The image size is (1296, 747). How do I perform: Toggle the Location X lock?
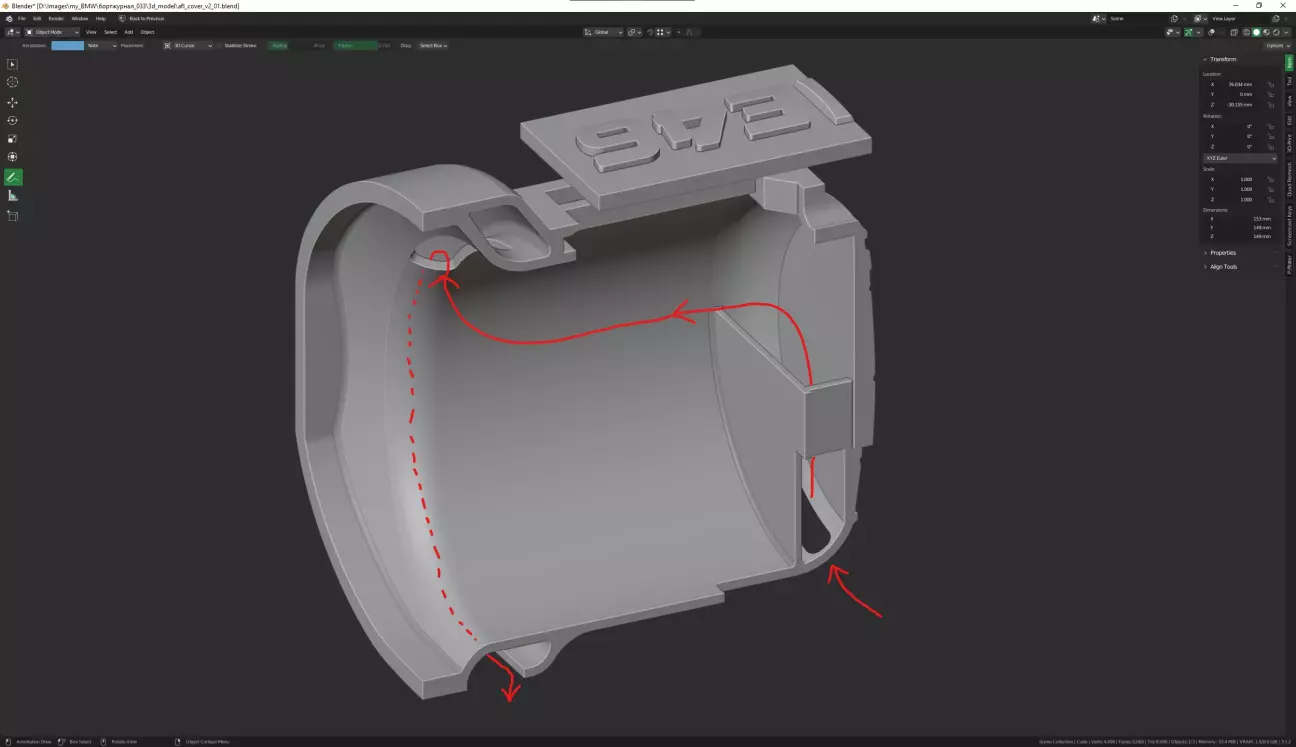(x=1271, y=84)
